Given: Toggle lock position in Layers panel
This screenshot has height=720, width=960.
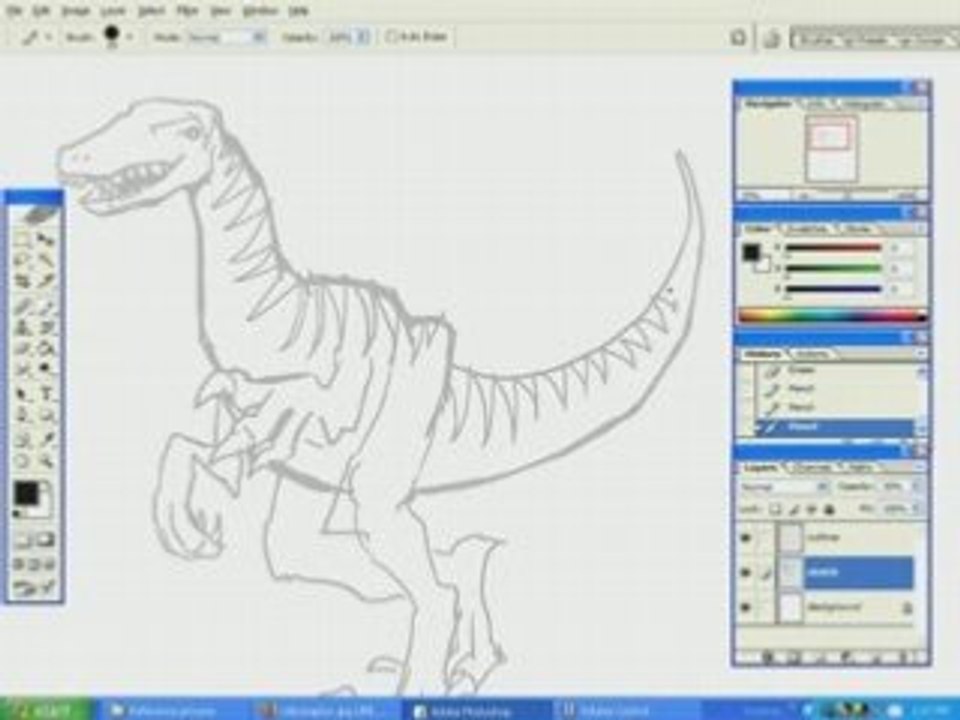Looking at the screenshot, I should tap(812, 509).
